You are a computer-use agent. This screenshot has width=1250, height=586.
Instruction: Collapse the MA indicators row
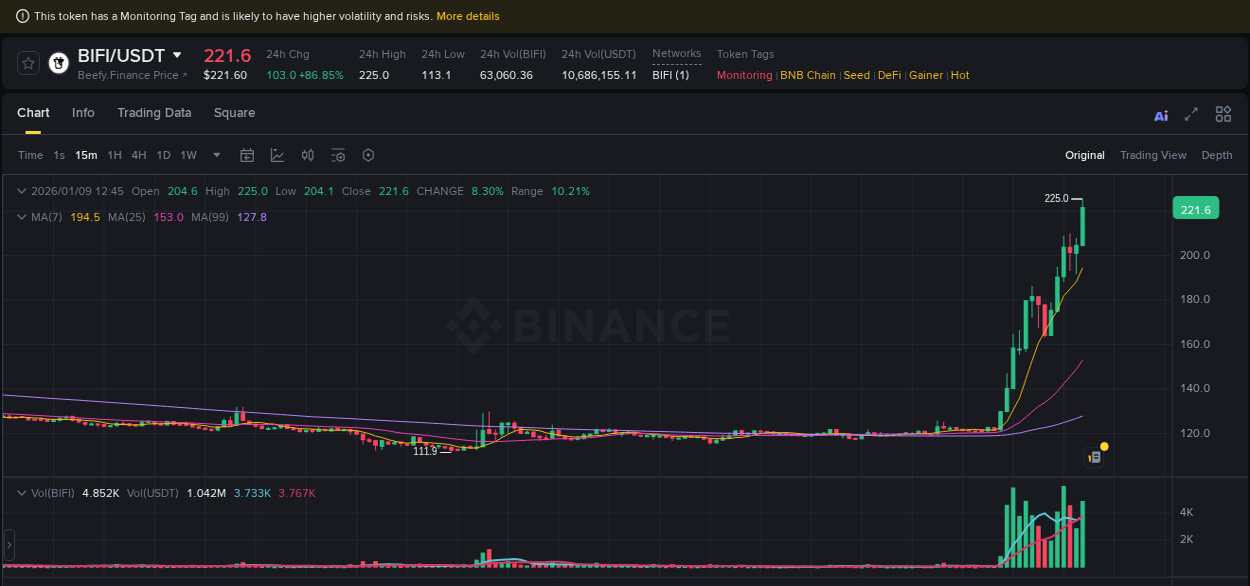22,217
